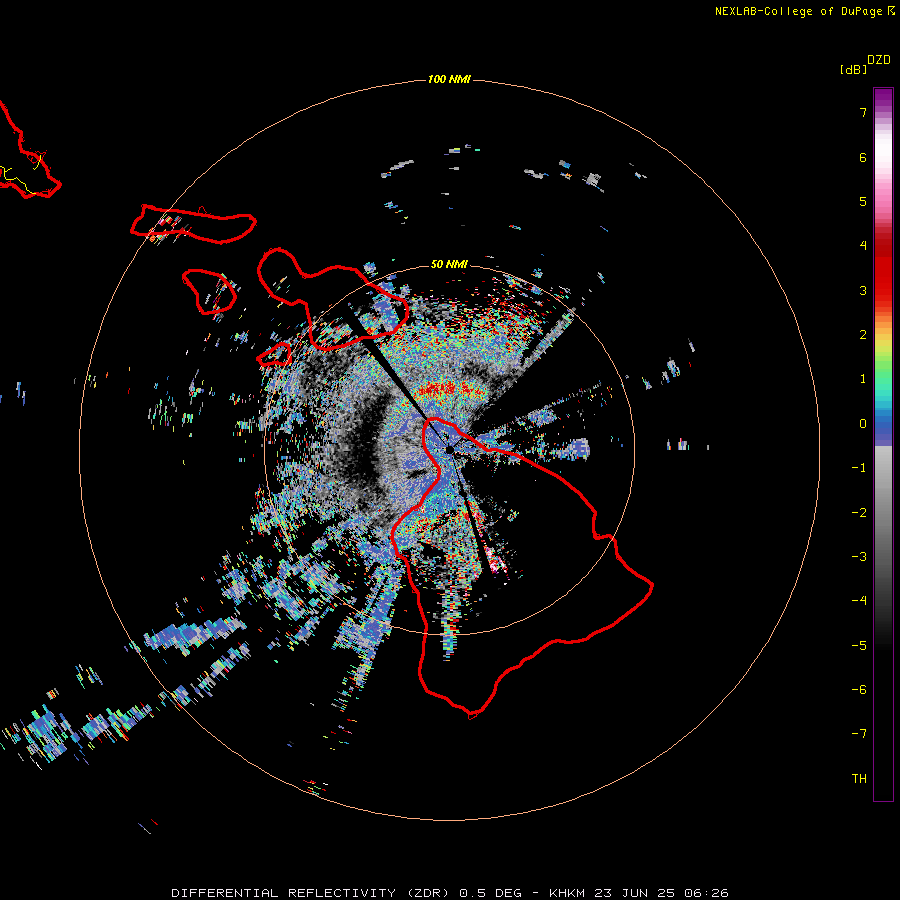Click the -7 value on the color scale
Image resolution: width=900 pixels, height=900 pixels.
859,734
